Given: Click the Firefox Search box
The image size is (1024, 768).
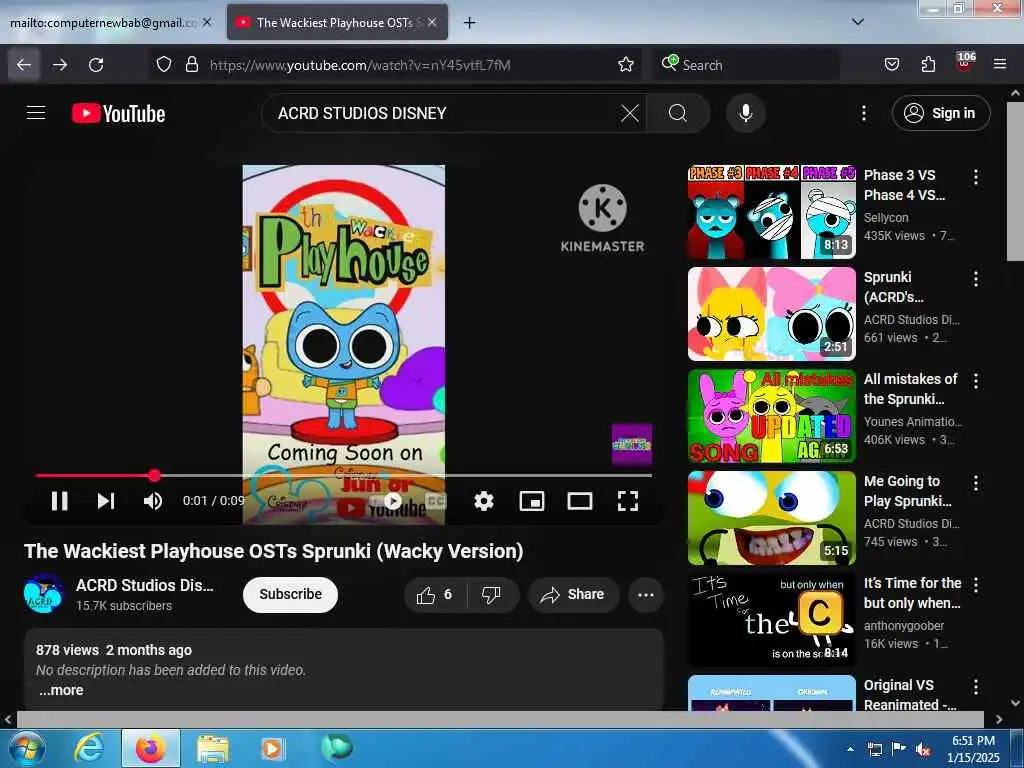Looking at the screenshot, I should [746, 65].
